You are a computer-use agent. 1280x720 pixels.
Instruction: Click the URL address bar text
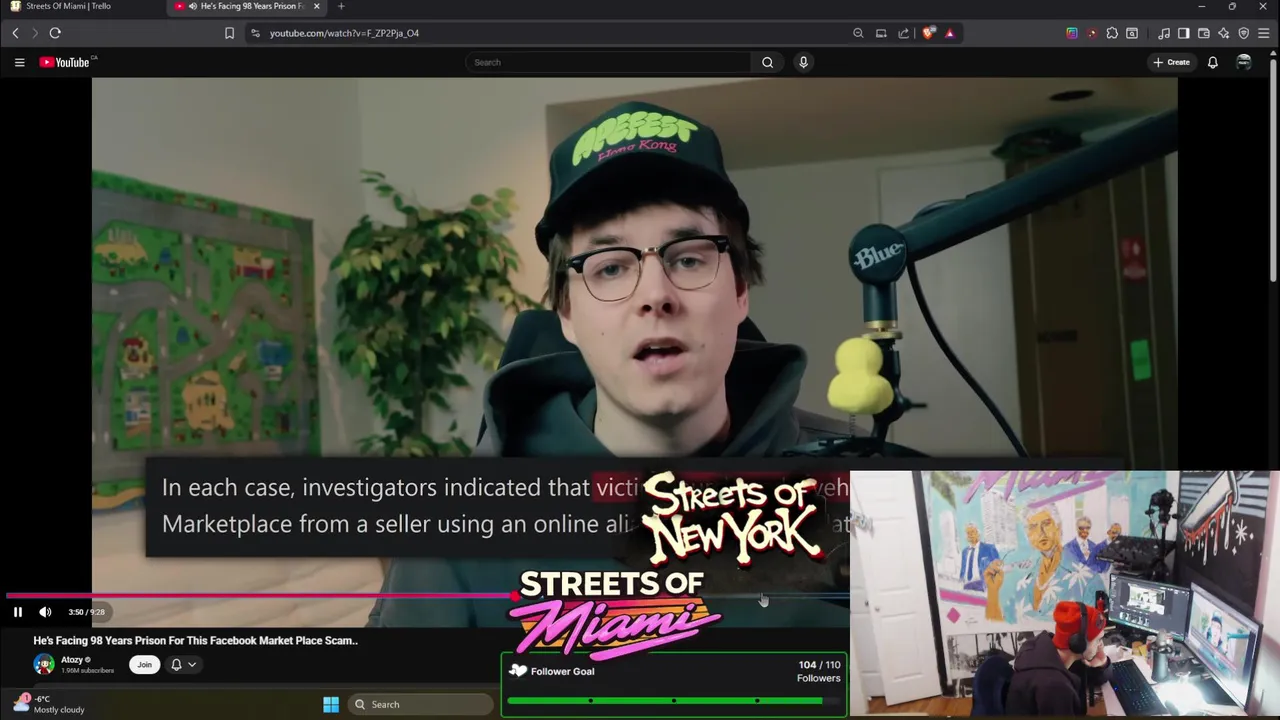(x=344, y=33)
